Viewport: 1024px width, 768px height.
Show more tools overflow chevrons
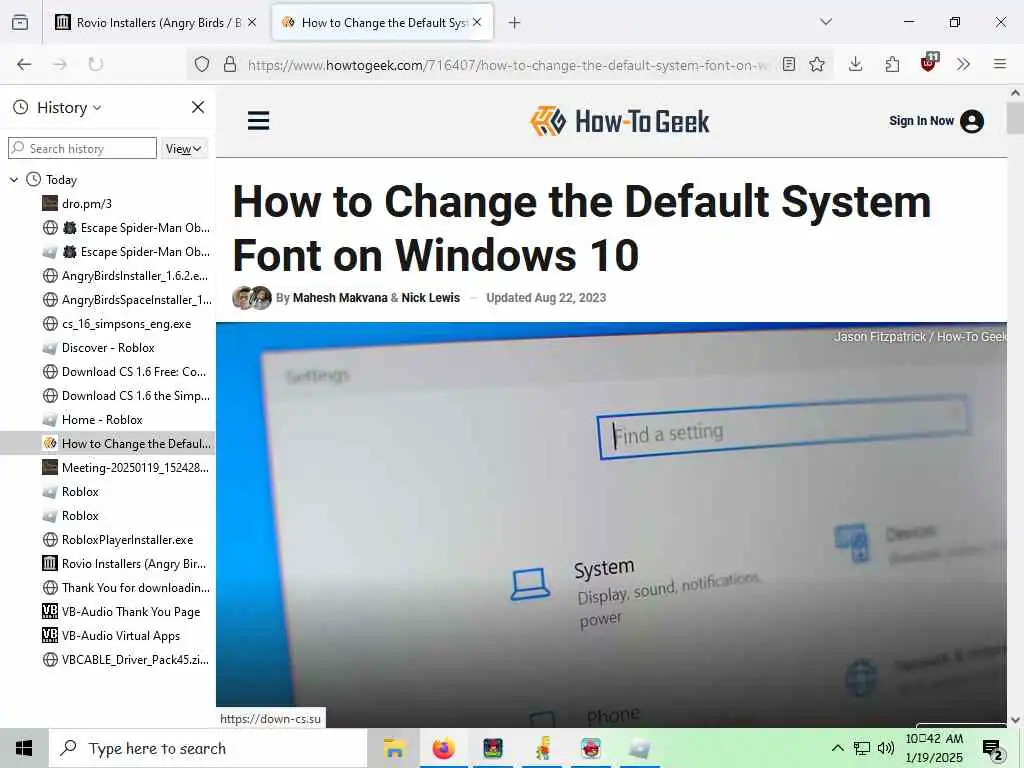(x=963, y=64)
